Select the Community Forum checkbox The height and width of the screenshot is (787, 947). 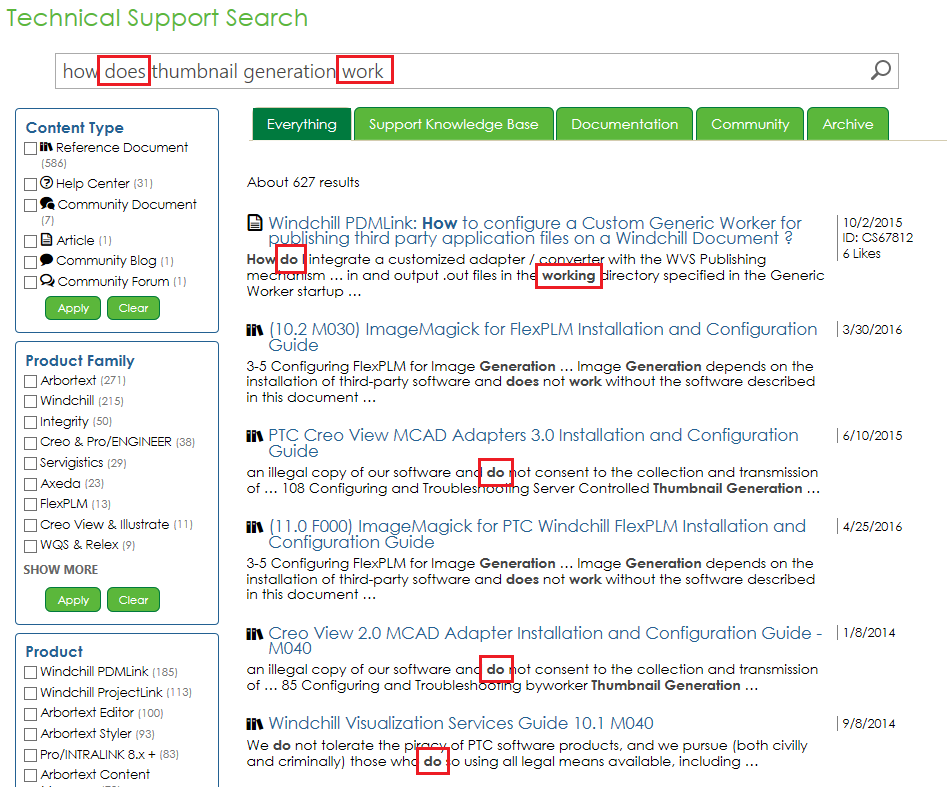[30, 282]
